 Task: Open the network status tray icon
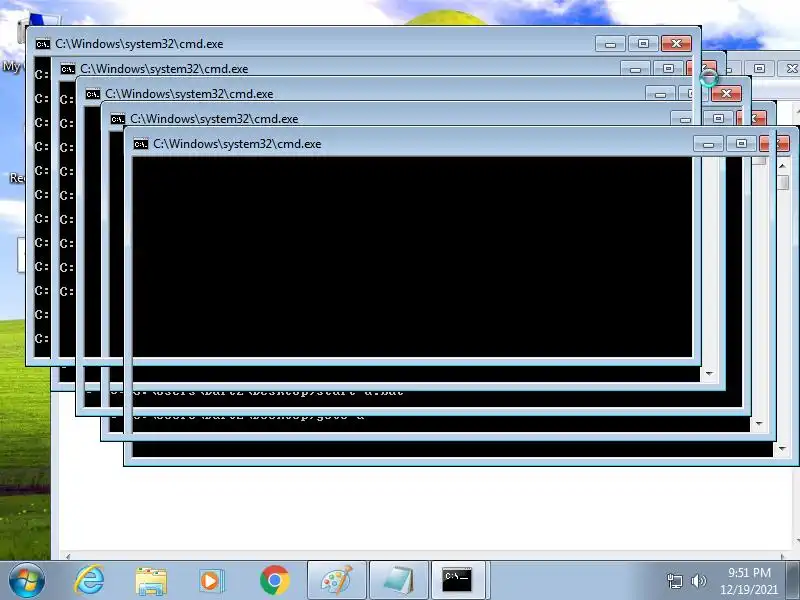674,581
